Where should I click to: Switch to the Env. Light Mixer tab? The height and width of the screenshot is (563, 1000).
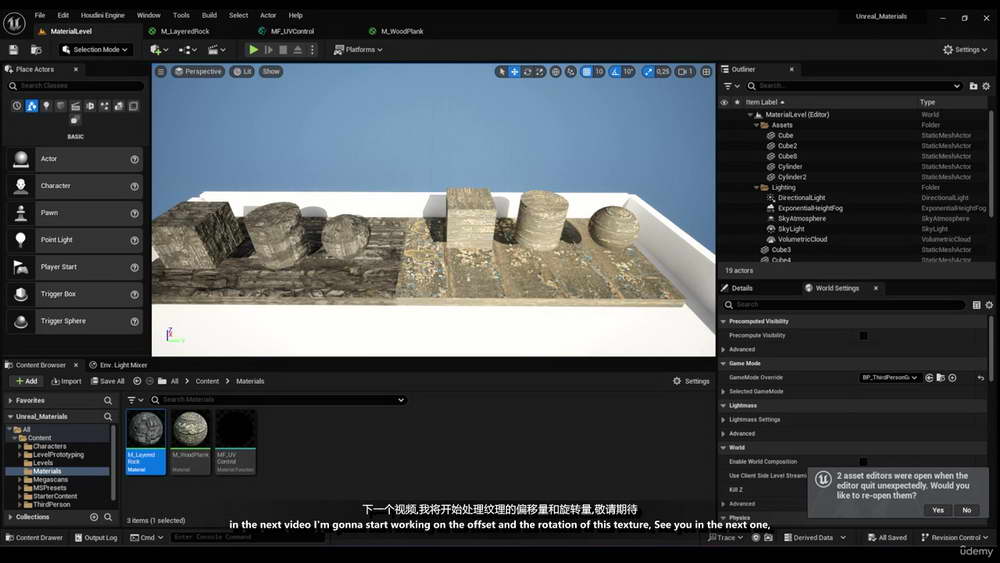click(118, 365)
